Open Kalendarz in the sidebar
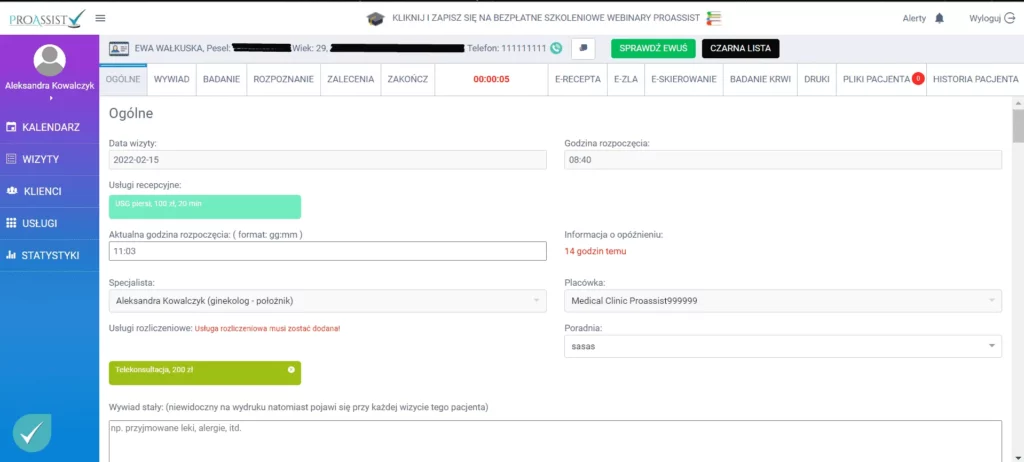This screenshot has height=462, width=1024. click(50, 127)
